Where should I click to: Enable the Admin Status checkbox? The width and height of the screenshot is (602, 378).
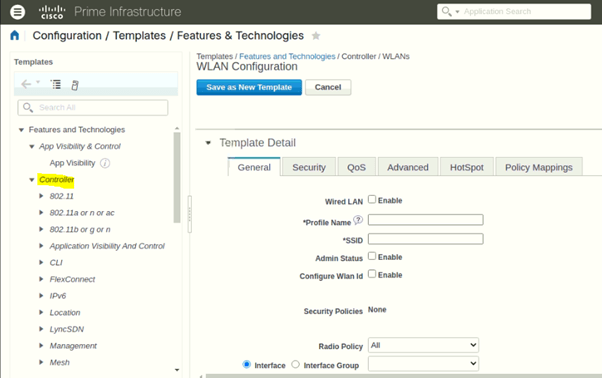click(372, 256)
